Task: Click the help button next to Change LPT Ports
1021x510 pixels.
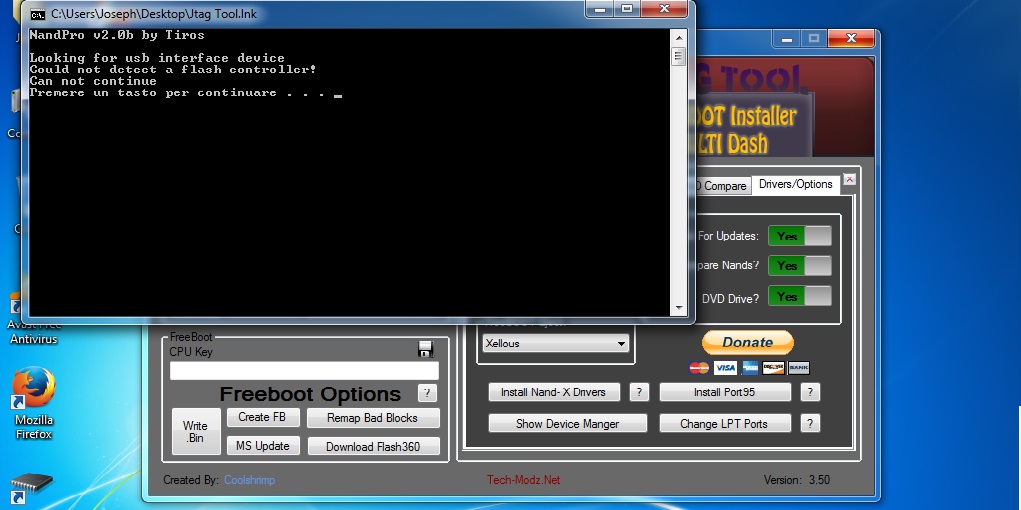Action: tap(810, 423)
